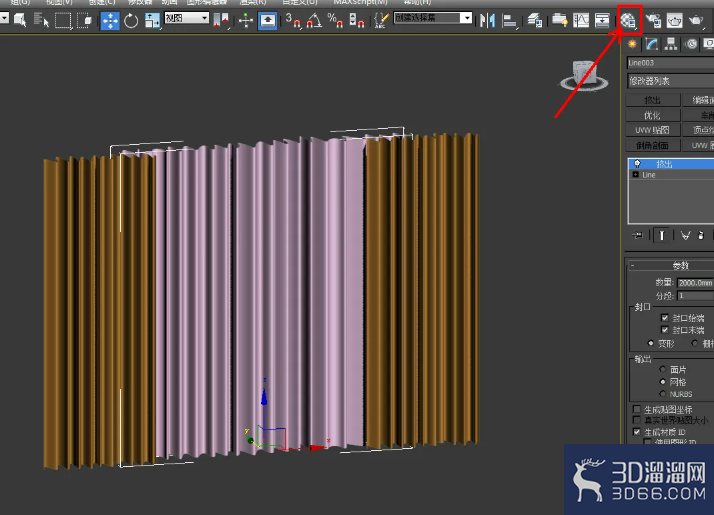This screenshot has height=515, width=714.
Task: Click Make Unique icon below stack
Action: click(685, 235)
